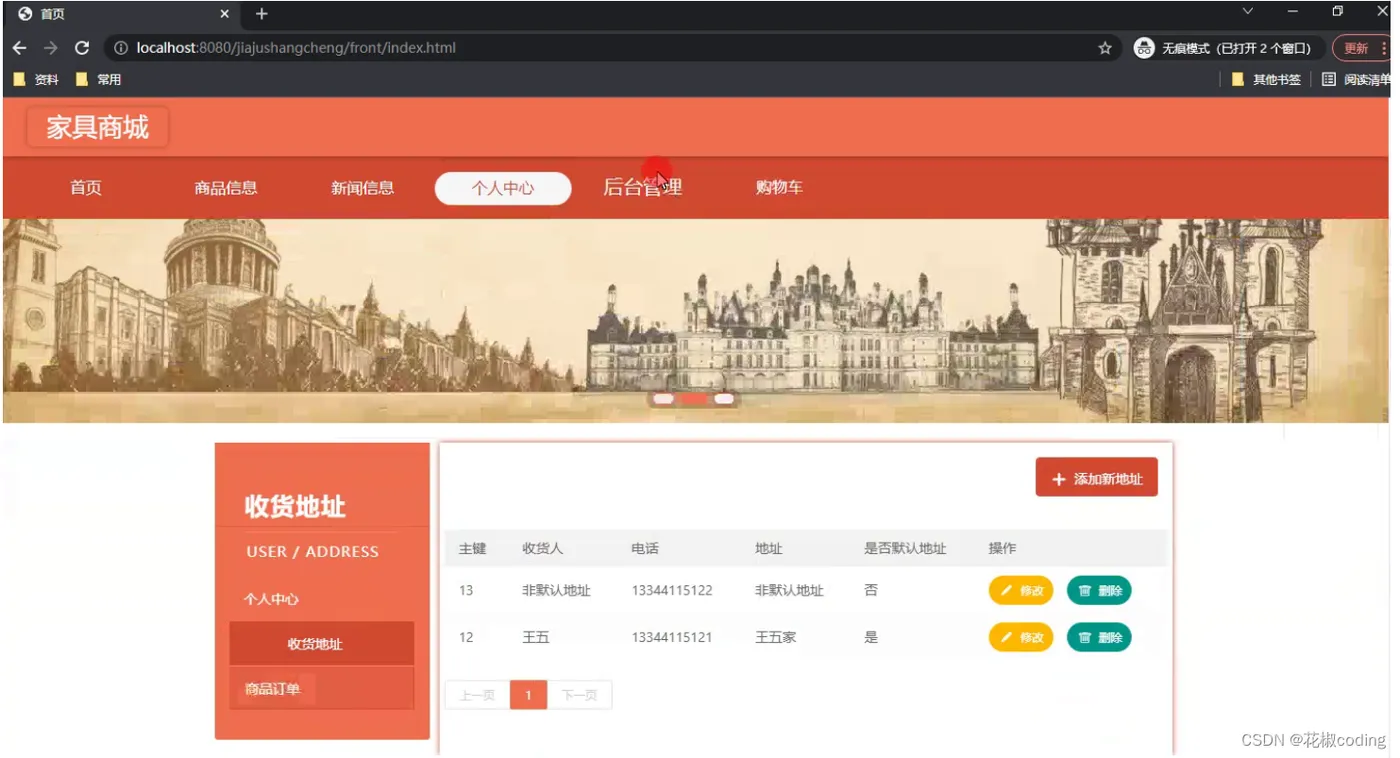Go to the next page with 下一页
This screenshot has width=1400, height=758.
579,695
